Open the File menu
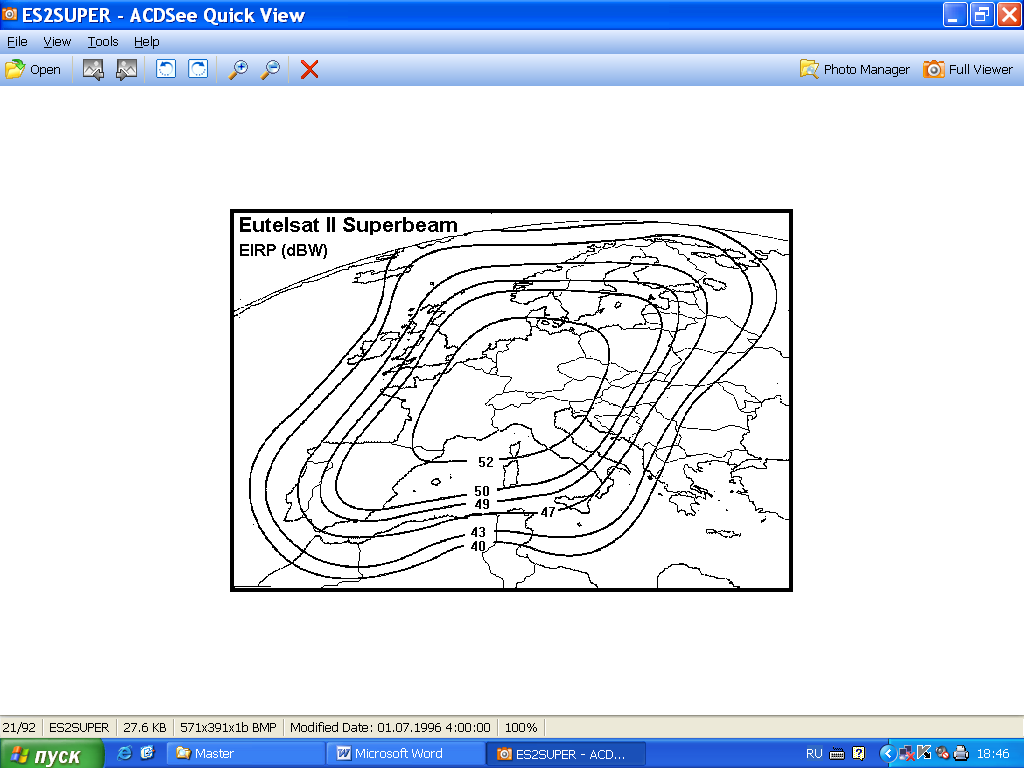The height and width of the screenshot is (768, 1024). [17, 42]
